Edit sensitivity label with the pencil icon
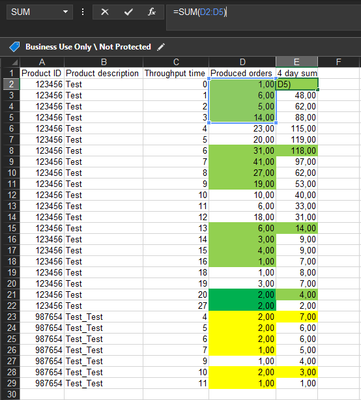This screenshot has height=400, width=361. (x=161, y=47)
